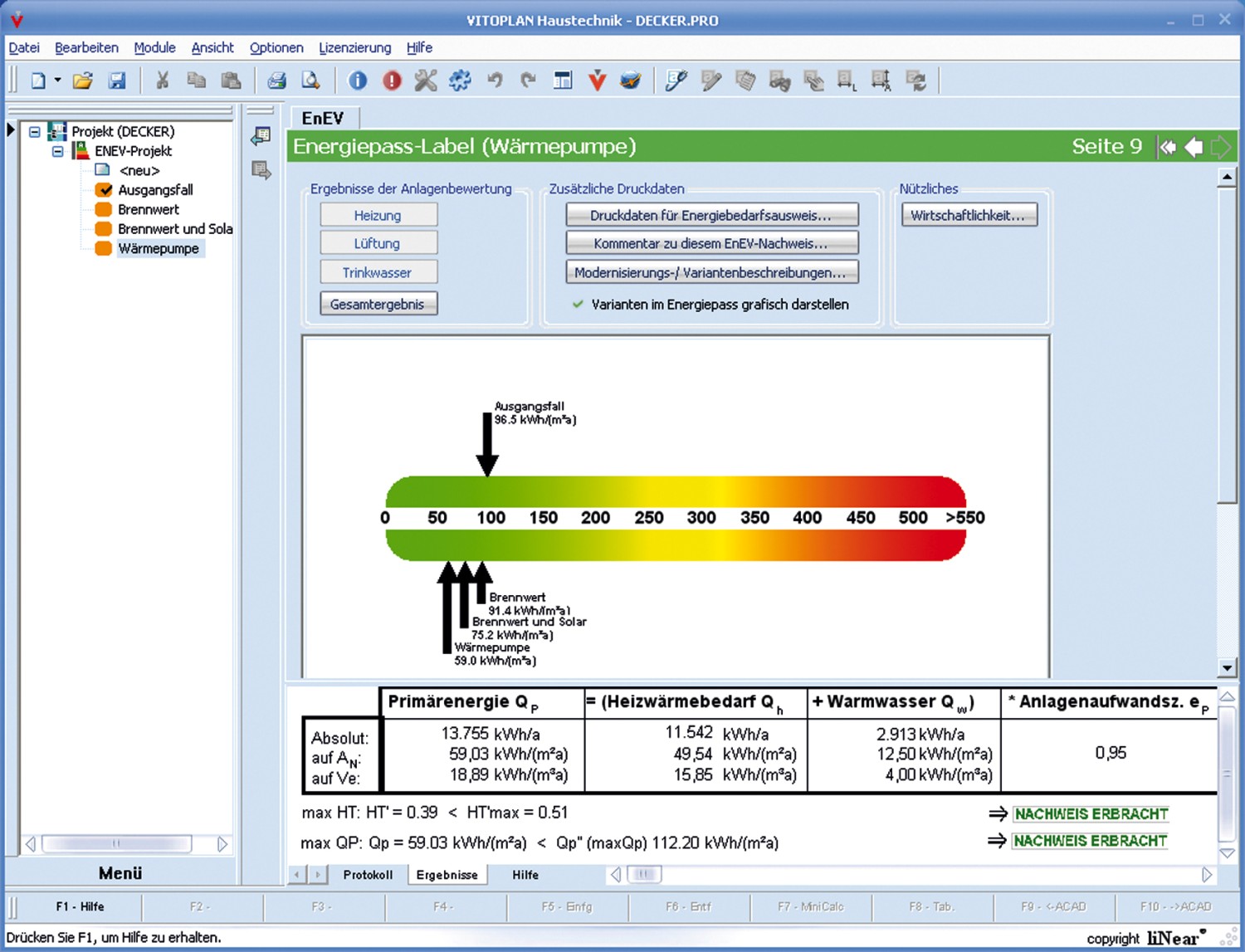
Task: Click the Trinkwasser button
Action: click(x=378, y=272)
